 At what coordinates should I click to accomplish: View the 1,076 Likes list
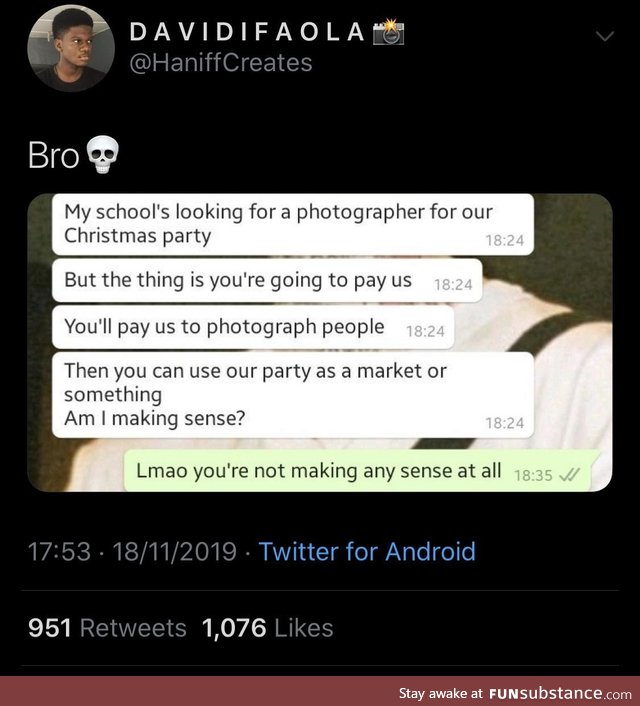coord(267,628)
